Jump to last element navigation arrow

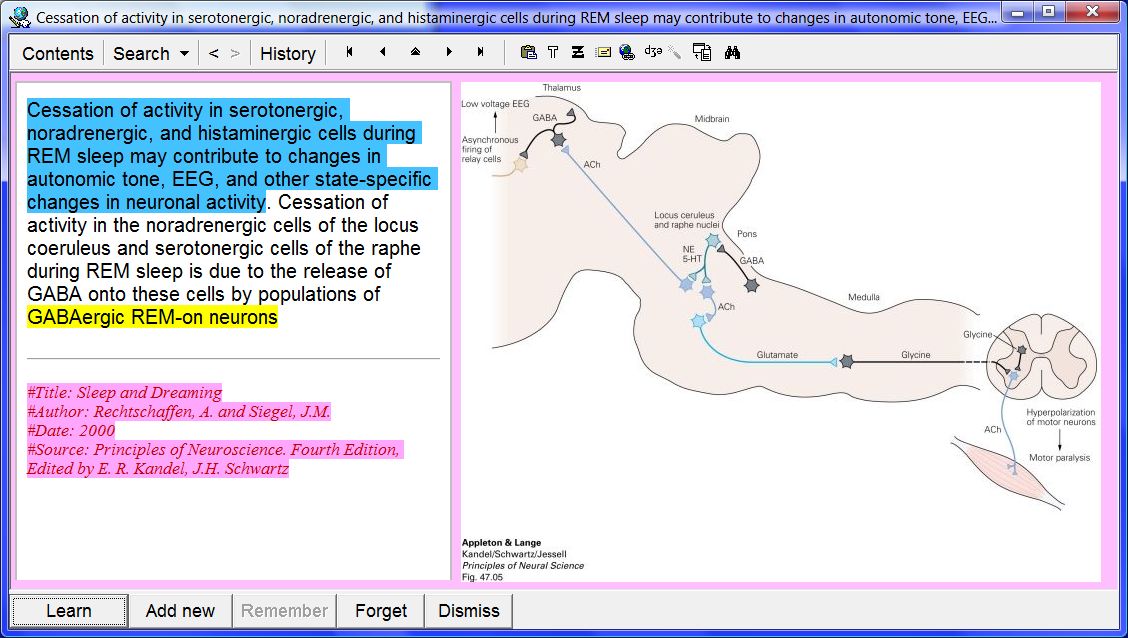481,53
